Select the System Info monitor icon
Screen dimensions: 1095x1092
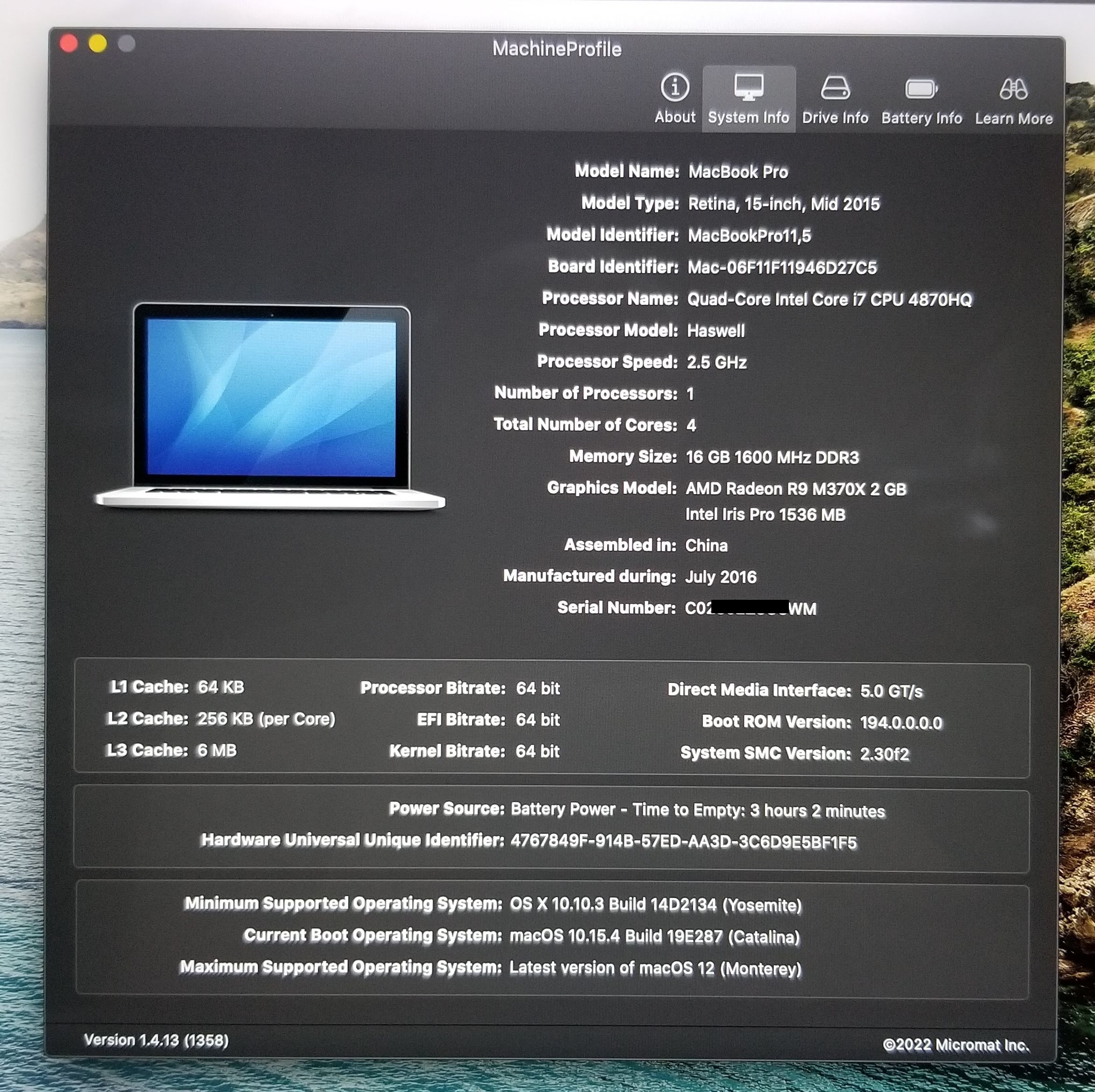pyautogui.click(x=748, y=87)
